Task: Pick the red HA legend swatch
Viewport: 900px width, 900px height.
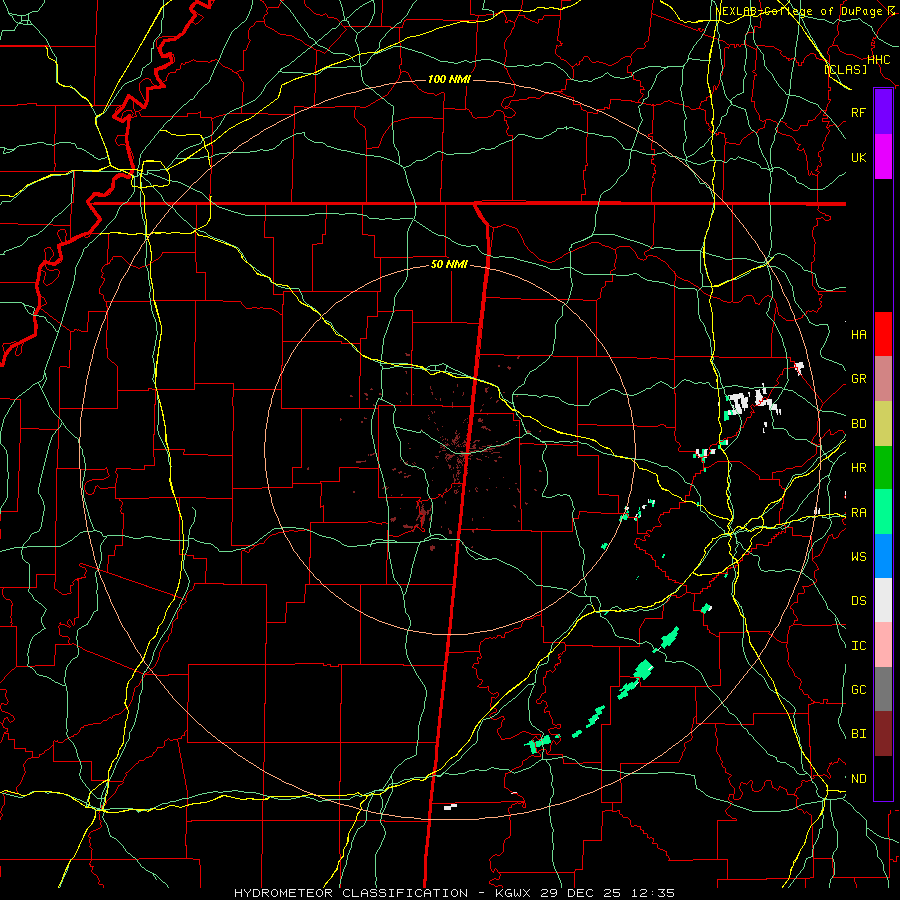Action: coord(883,334)
